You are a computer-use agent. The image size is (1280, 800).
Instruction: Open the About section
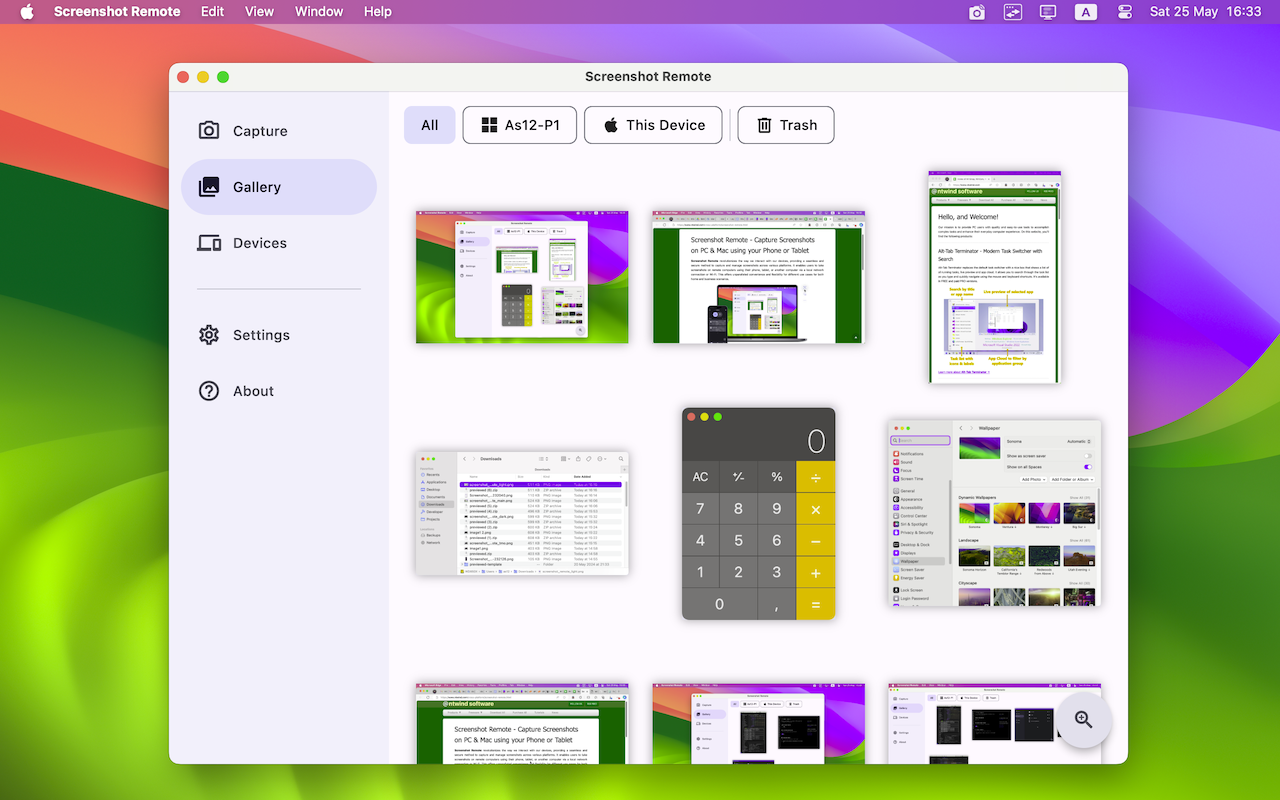[253, 390]
